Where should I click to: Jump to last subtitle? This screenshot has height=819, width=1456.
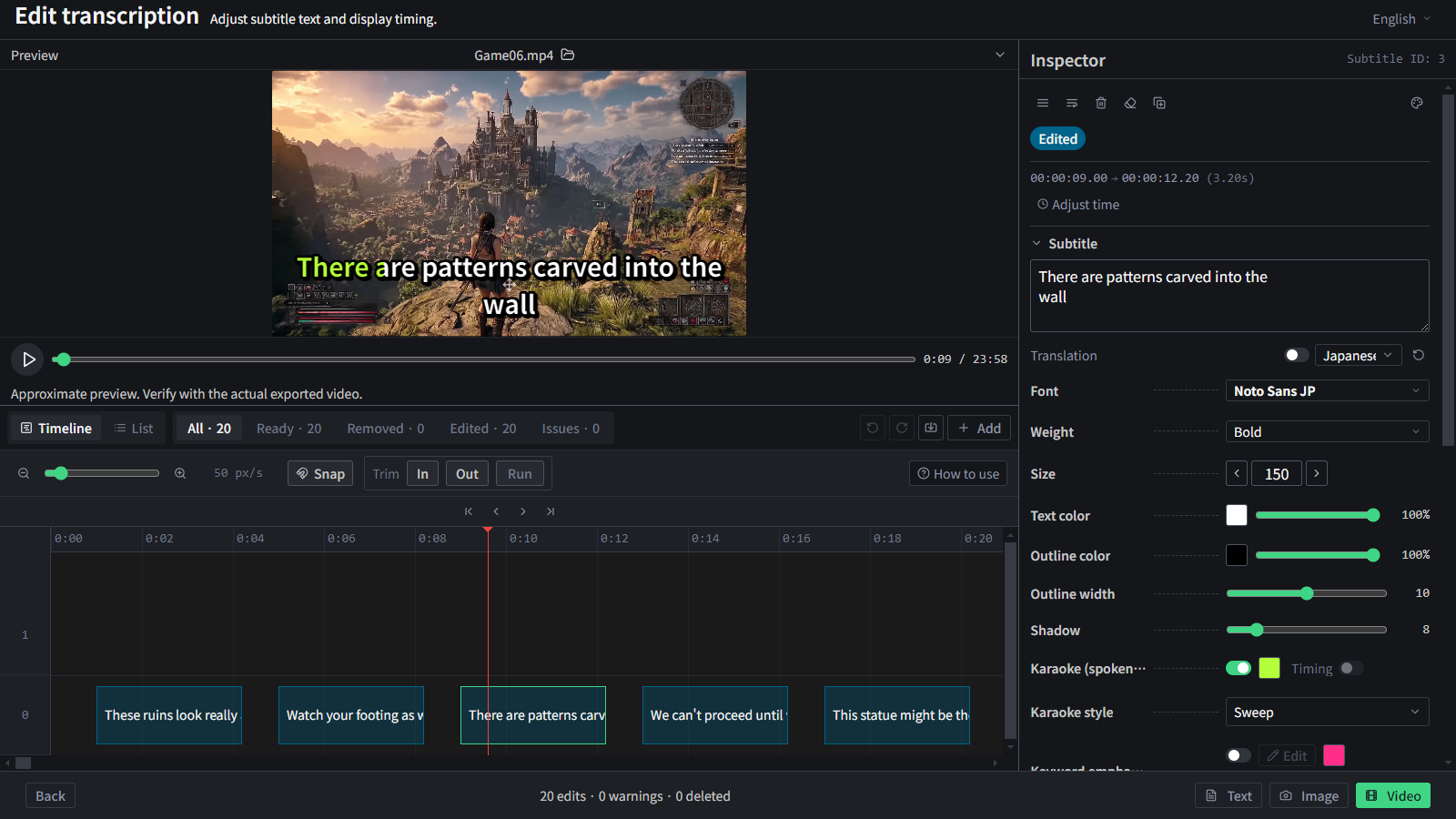(x=551, y=511)
